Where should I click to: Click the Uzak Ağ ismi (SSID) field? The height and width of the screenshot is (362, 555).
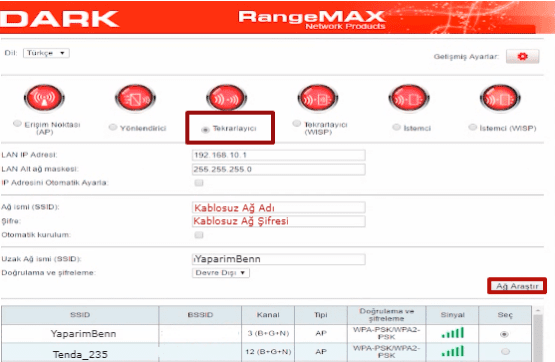[279, 259]
